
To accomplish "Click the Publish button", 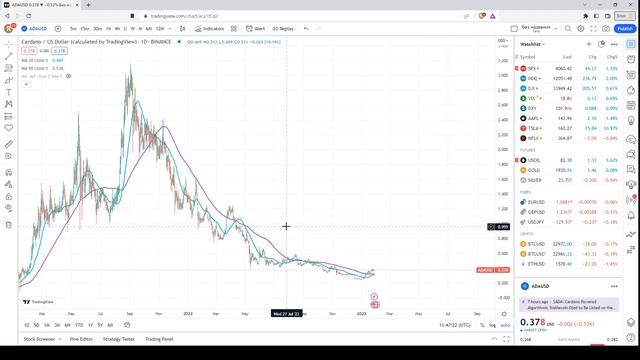I will [x=625, y=29].
